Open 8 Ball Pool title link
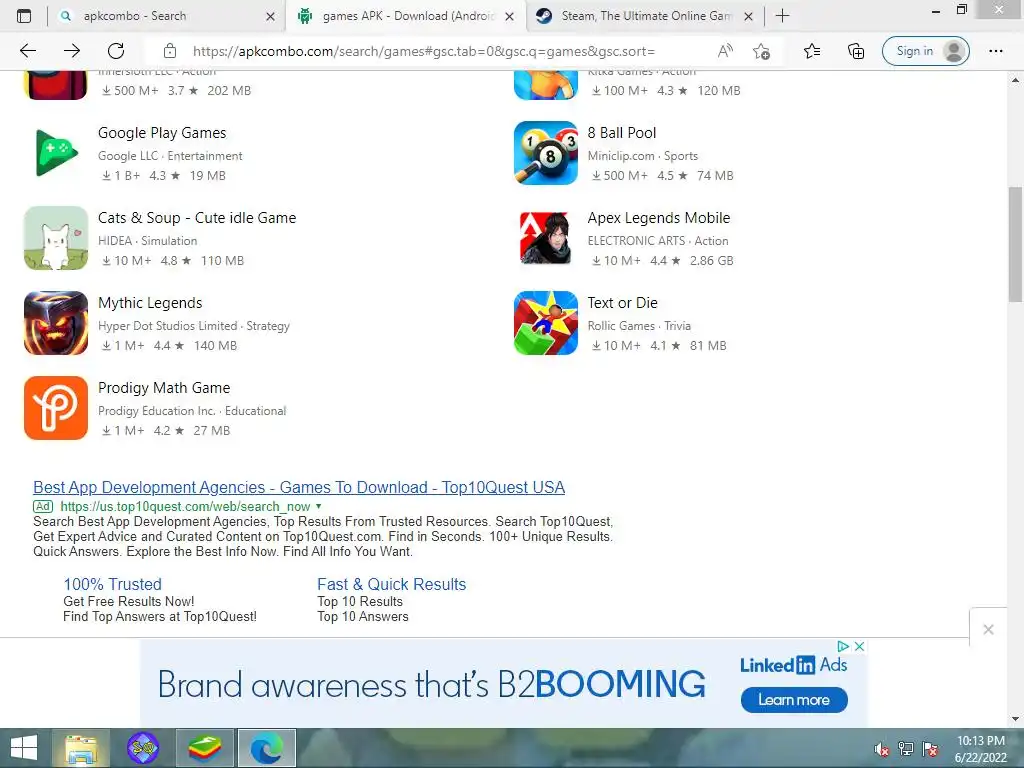Viewport: 1024px width, 768px height. click(622, 133)
